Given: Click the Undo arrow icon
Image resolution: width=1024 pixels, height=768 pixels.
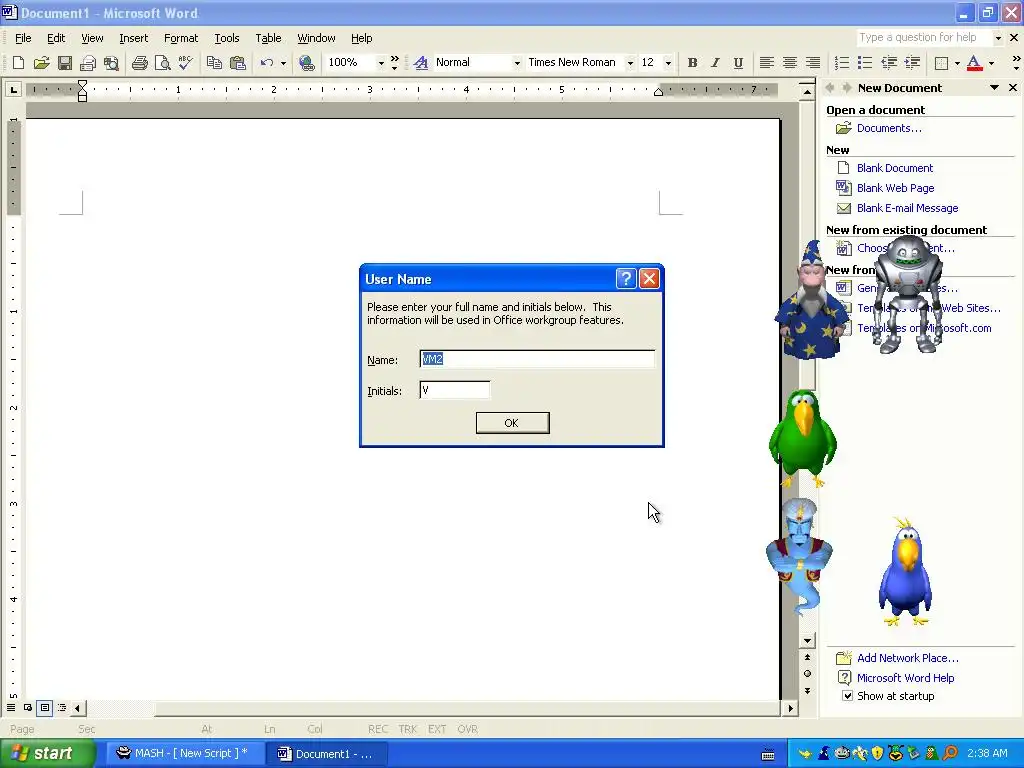Looking at the screenshot, I should point(266,63).
